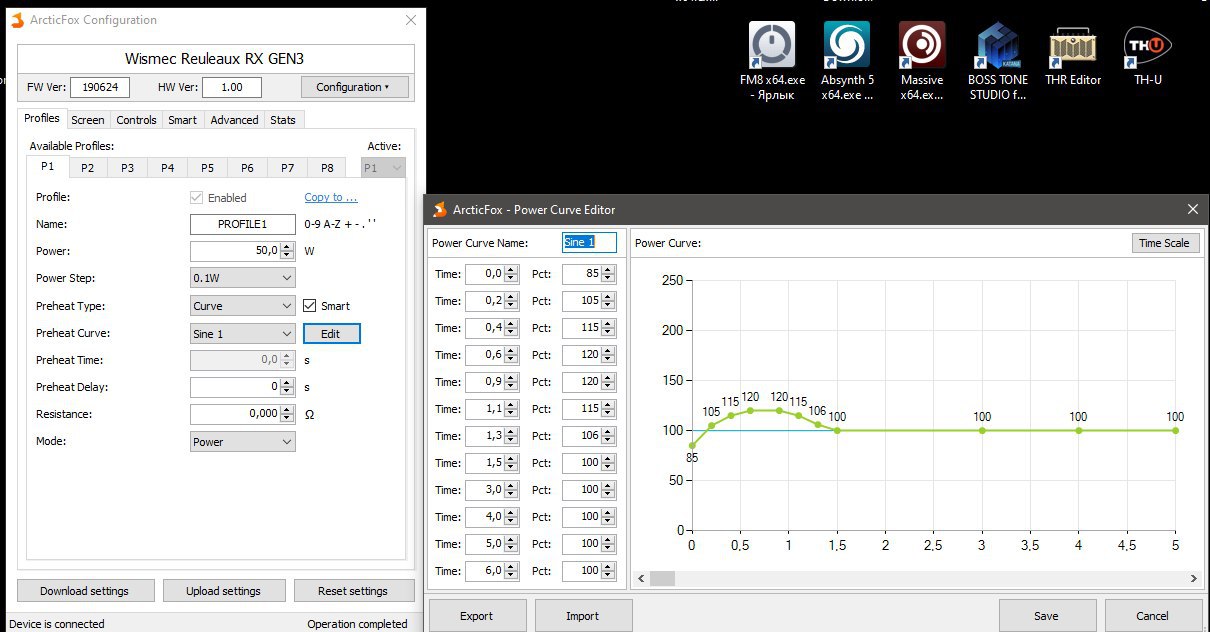Open the Preheat Curve dropdown

(243, 333)
